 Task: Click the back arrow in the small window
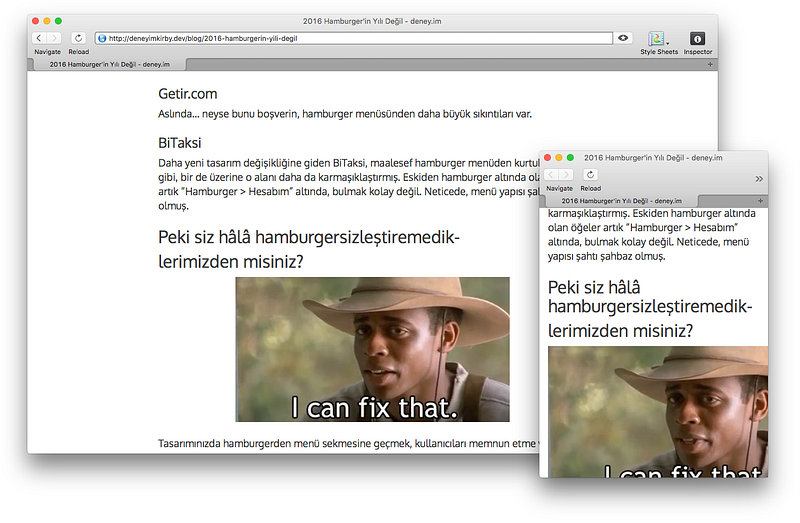click(x=552, y=175)
